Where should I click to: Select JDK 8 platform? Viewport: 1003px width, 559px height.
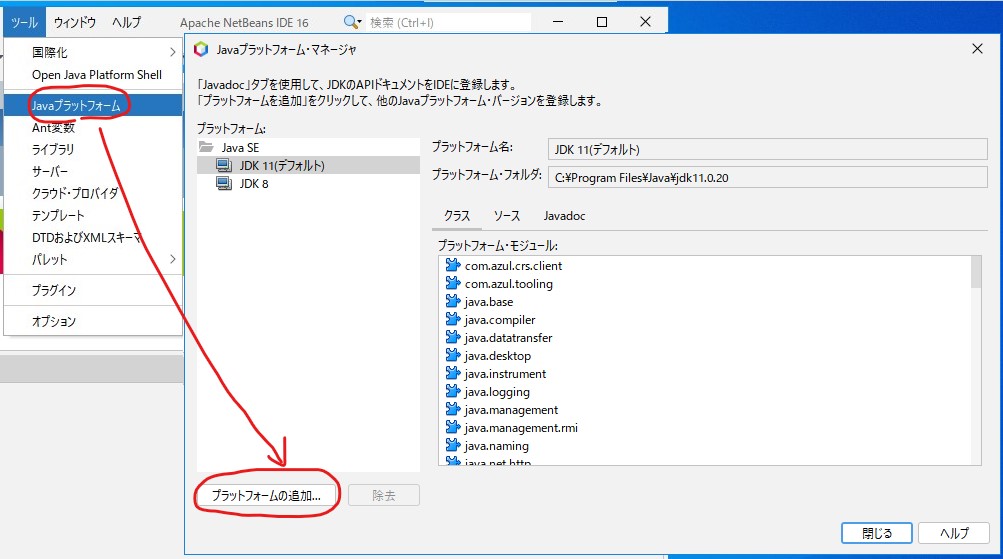click(253, 184)
